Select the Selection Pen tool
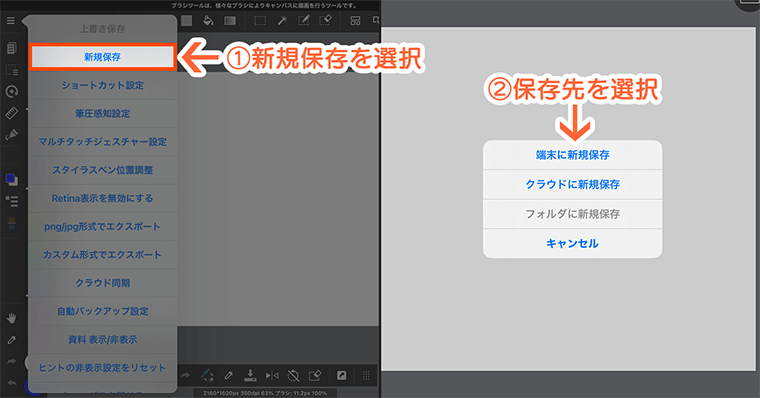760x398 pixels. pos(303,20)
